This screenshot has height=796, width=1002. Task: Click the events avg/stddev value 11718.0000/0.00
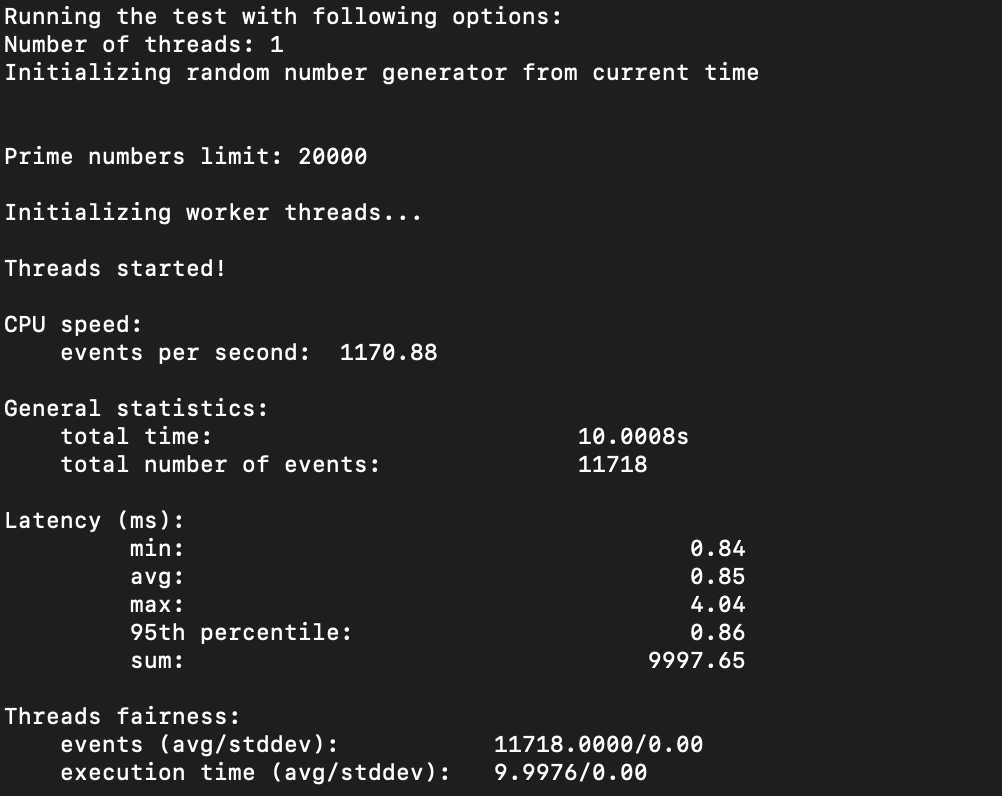click(x=598, y=745)
